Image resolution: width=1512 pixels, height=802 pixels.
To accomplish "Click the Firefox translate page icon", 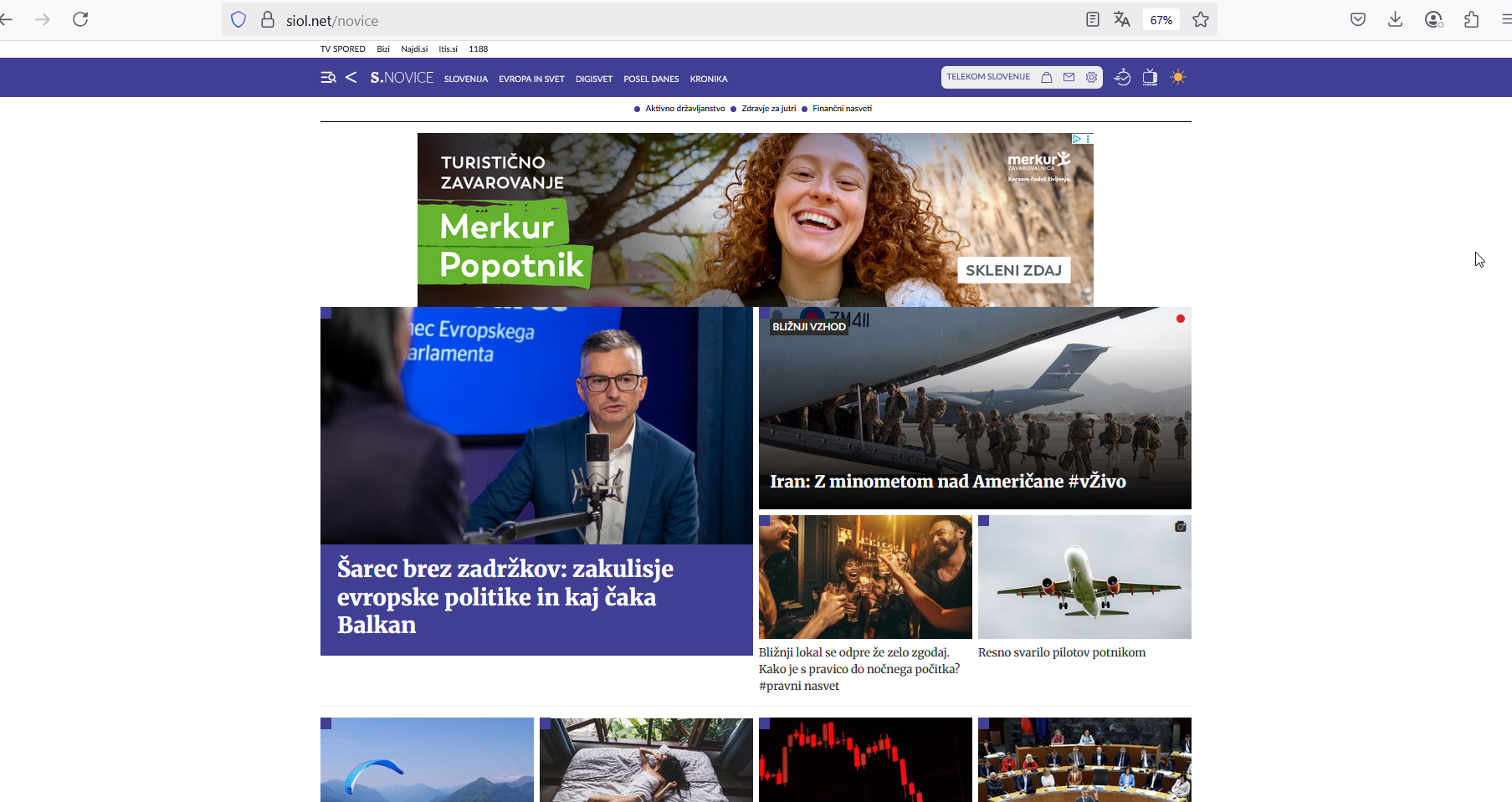I will pos(1122,19).
